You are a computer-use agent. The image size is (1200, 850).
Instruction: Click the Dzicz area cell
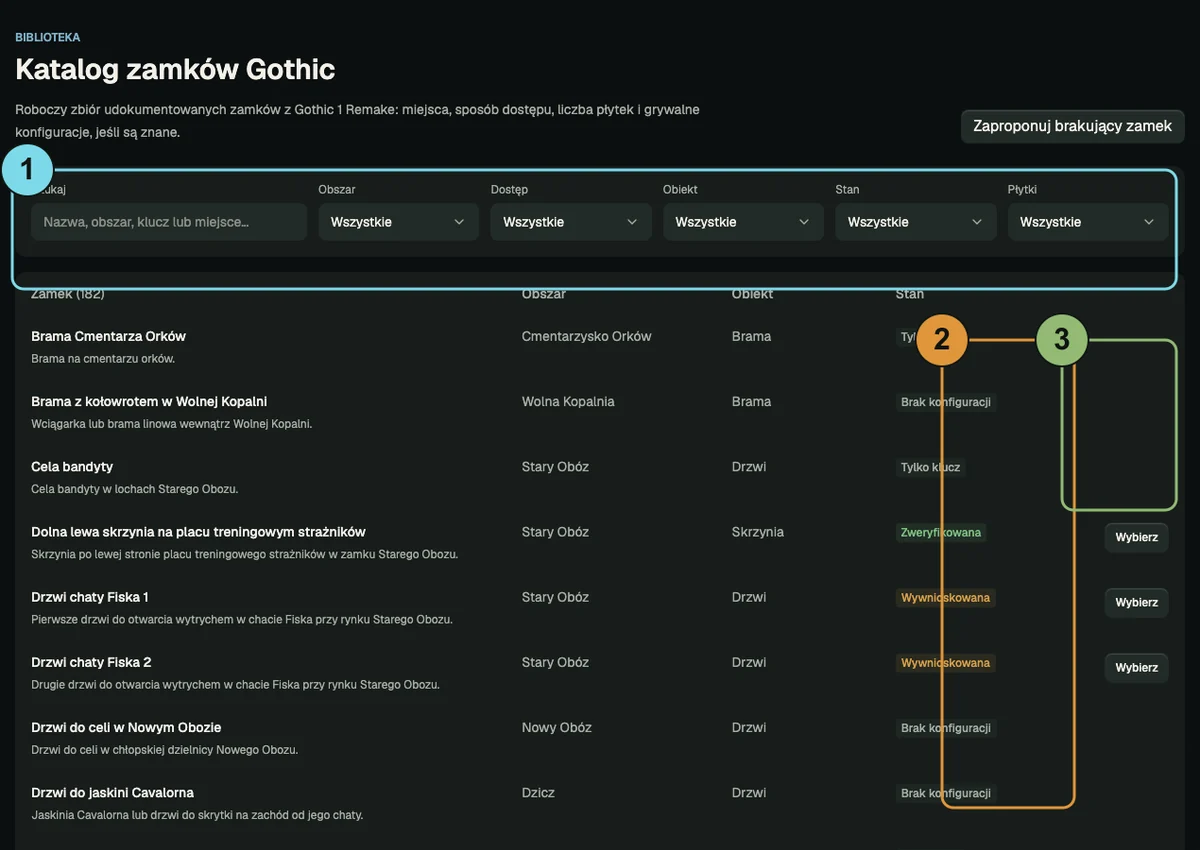(538, 792)
